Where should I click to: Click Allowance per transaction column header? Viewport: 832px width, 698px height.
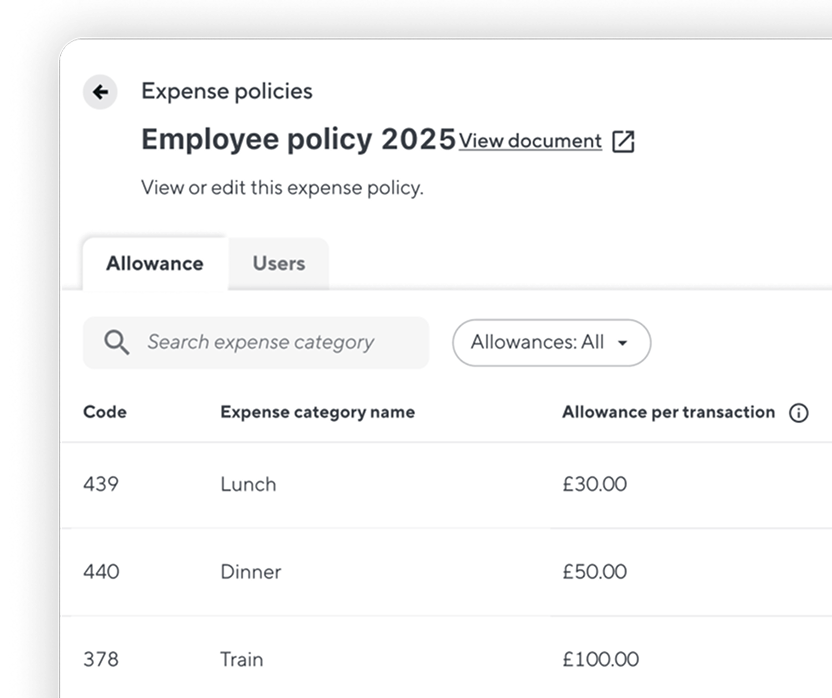669,412
